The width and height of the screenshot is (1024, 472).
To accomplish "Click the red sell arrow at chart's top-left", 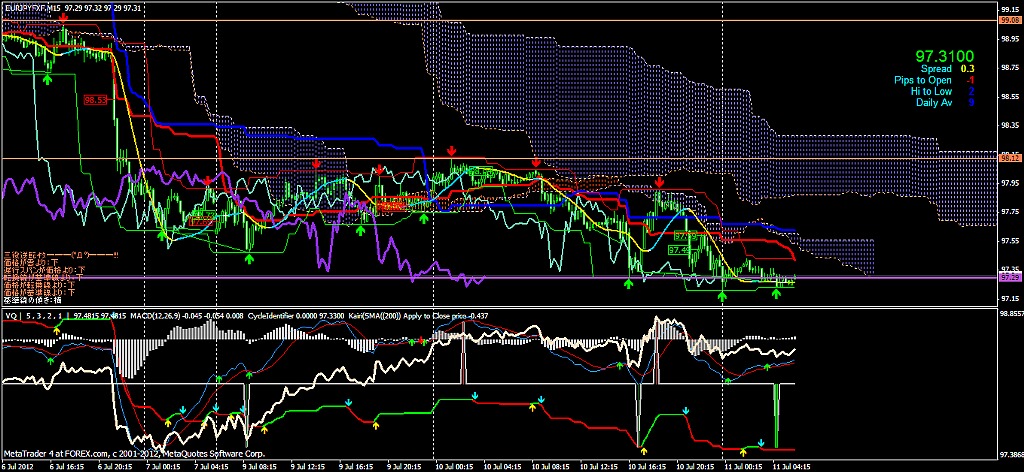I will point(65,19).
